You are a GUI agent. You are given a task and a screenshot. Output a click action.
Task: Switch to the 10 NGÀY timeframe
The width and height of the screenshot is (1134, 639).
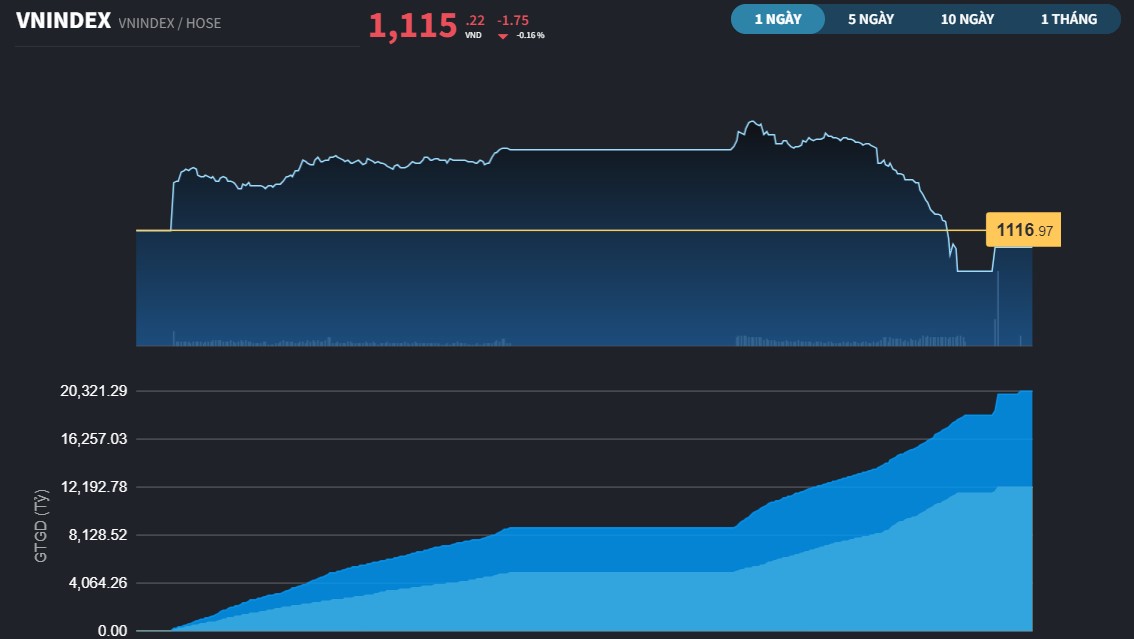967,20
